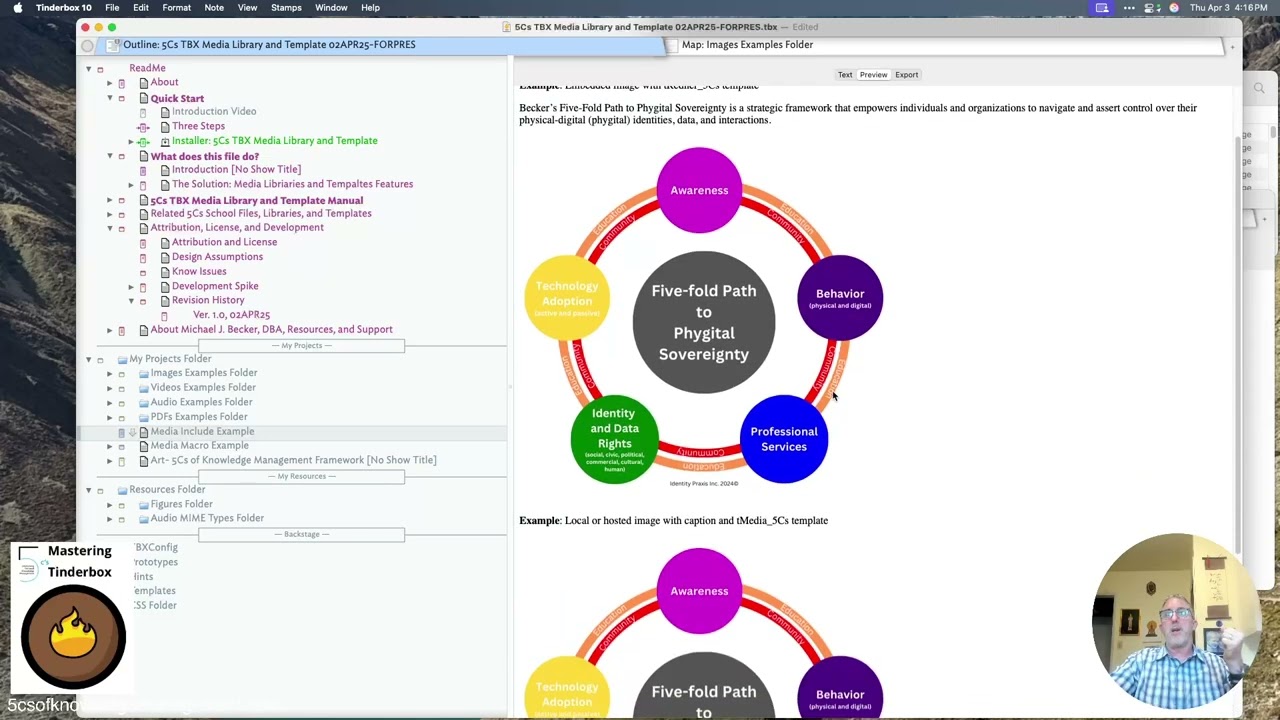Click the blue Professional Services circle
This screenshot has width=1280, height=720.
tap(784, 440)
